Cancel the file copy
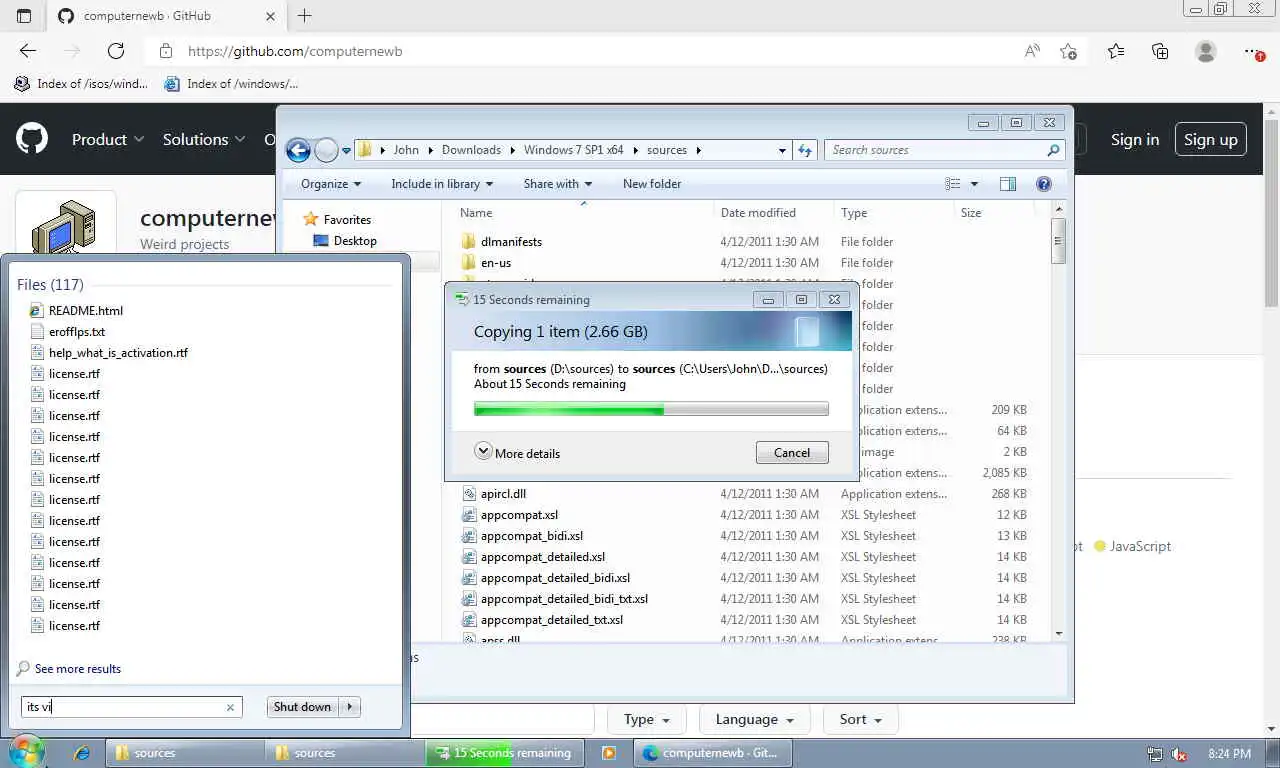The height and width of the screenshot is (768, 1280). click(792, 453)
